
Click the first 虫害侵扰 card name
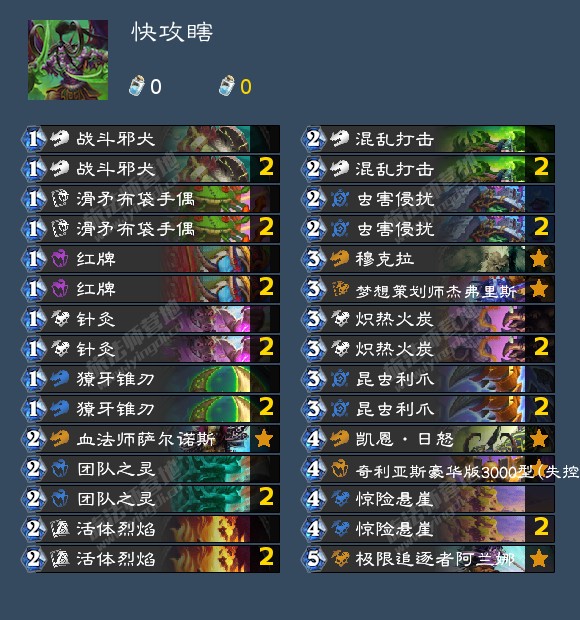pos(395,199)
